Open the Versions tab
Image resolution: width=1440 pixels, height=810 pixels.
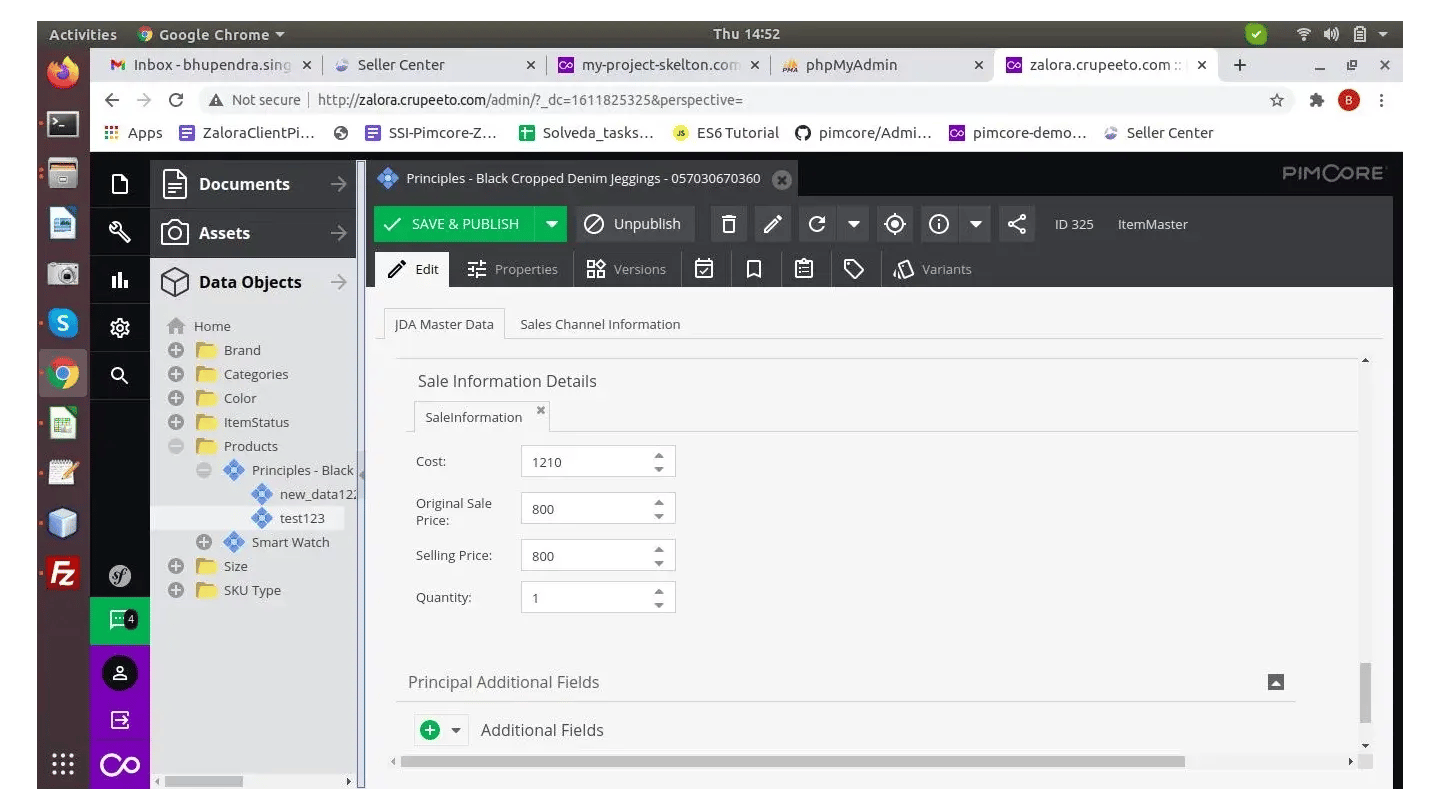point(626,269)
